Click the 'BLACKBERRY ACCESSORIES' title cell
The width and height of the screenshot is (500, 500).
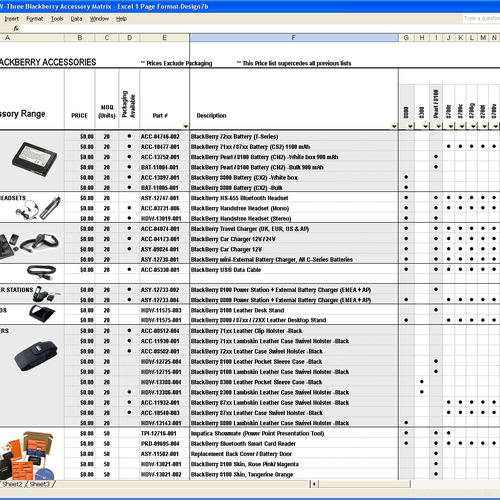coord(48,62)
